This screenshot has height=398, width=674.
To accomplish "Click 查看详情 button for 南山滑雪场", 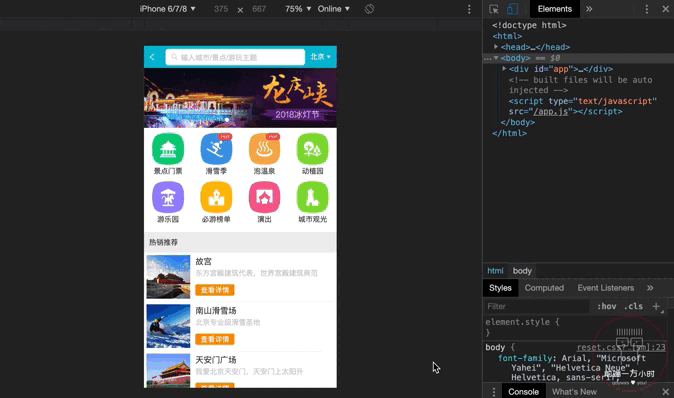I will 215,339.
